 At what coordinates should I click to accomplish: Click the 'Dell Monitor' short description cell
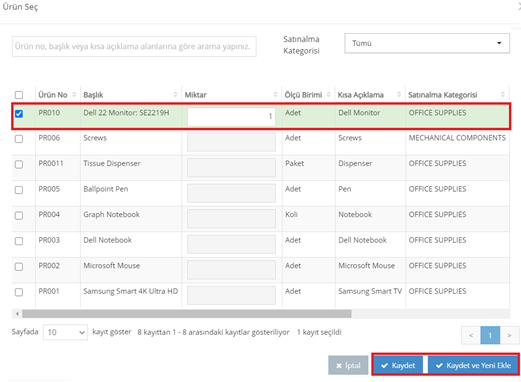pos(359,113)
